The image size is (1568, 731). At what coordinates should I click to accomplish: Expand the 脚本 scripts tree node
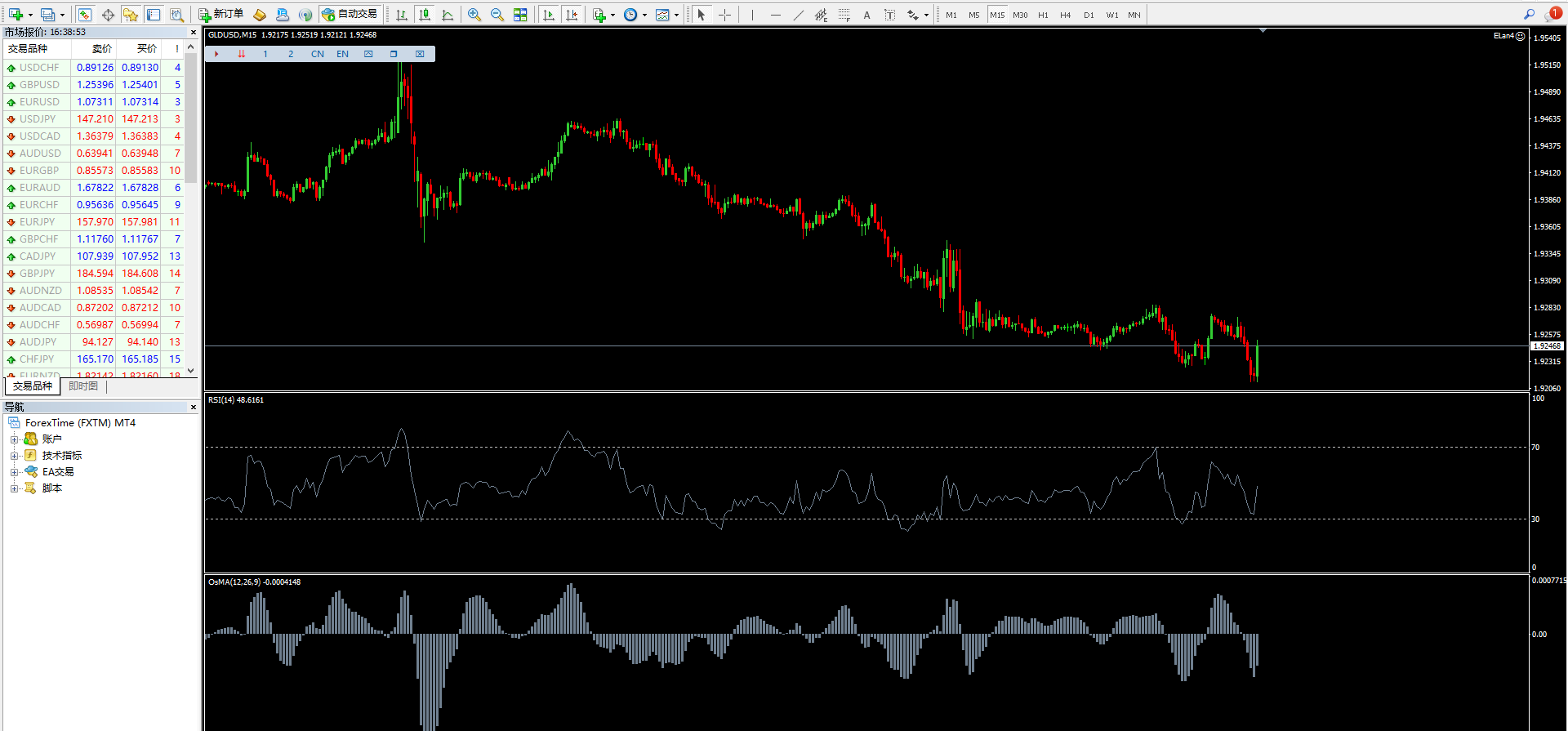14,488
